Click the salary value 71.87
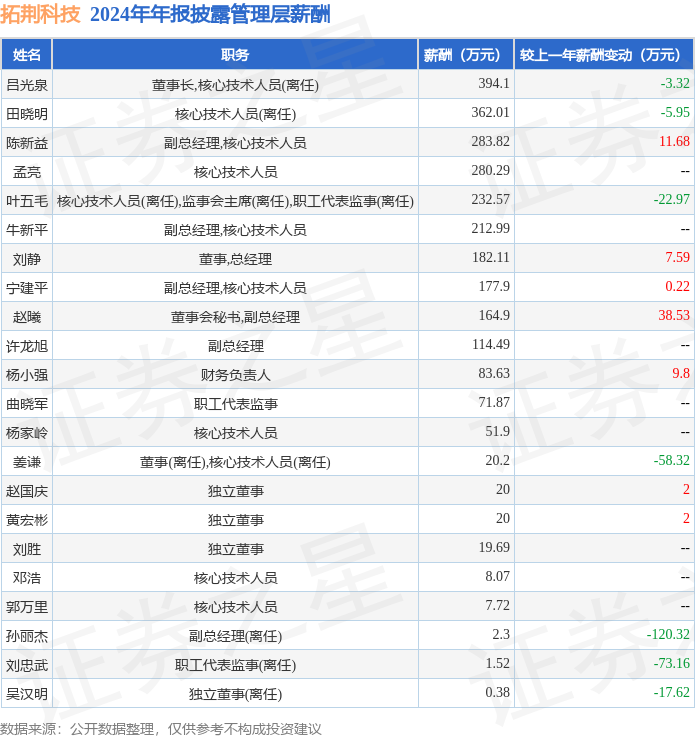Image resolution: width=695 pixels, height=738 pixels. click(x=494, y=402)
